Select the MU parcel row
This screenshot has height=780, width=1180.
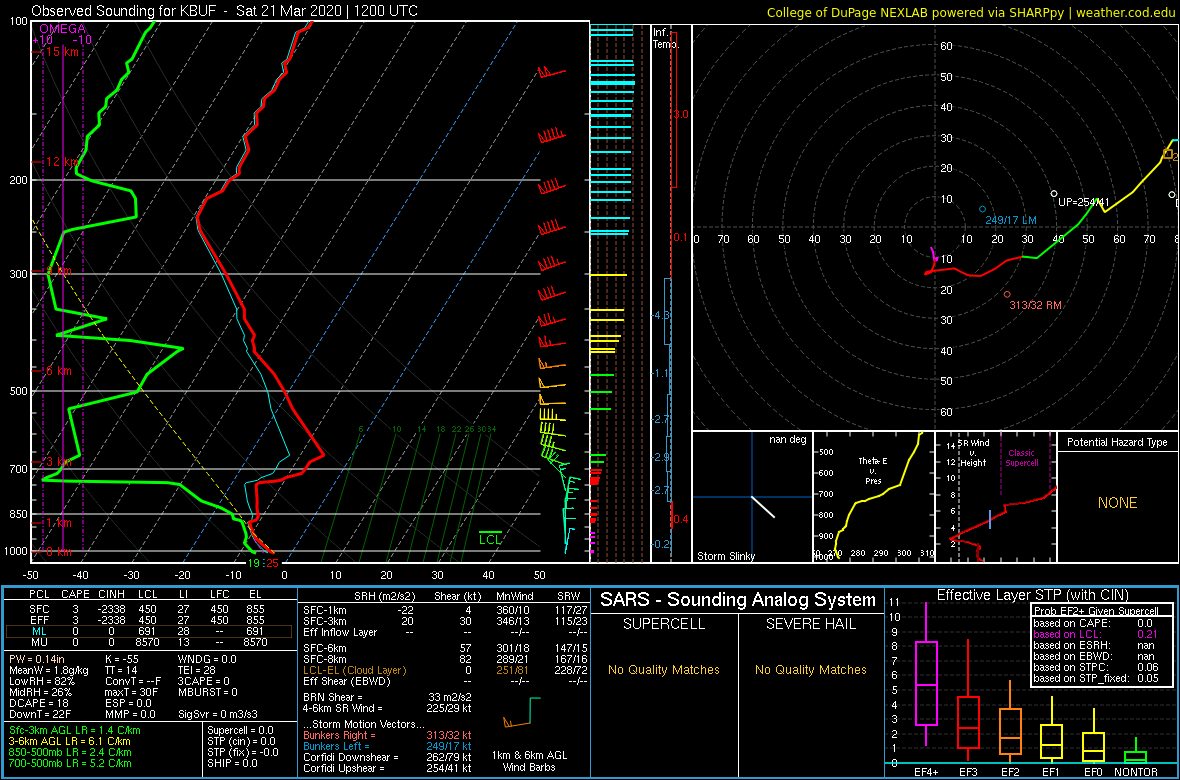click(x=149, y=642)
